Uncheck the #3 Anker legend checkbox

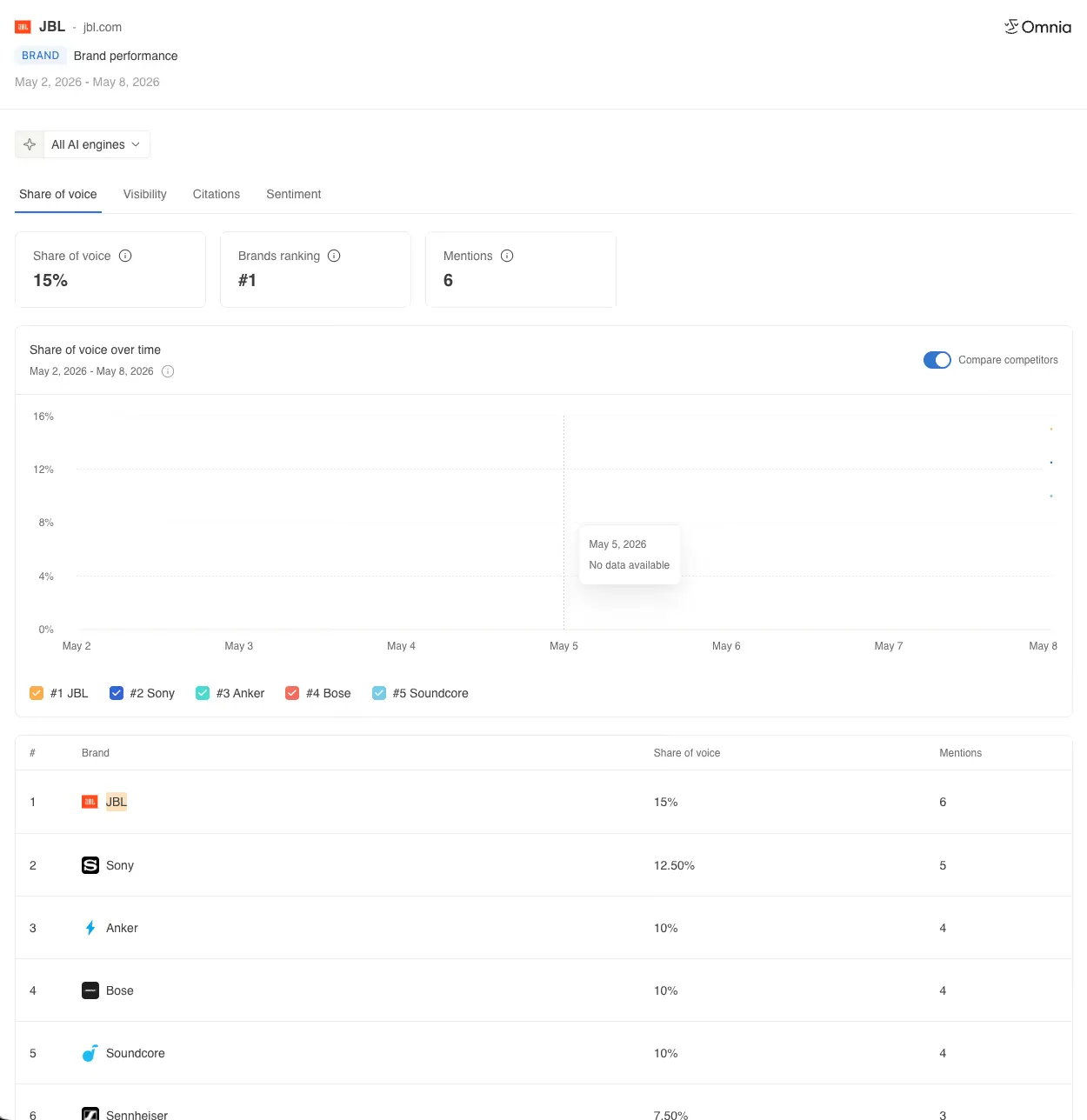[203, 693]
